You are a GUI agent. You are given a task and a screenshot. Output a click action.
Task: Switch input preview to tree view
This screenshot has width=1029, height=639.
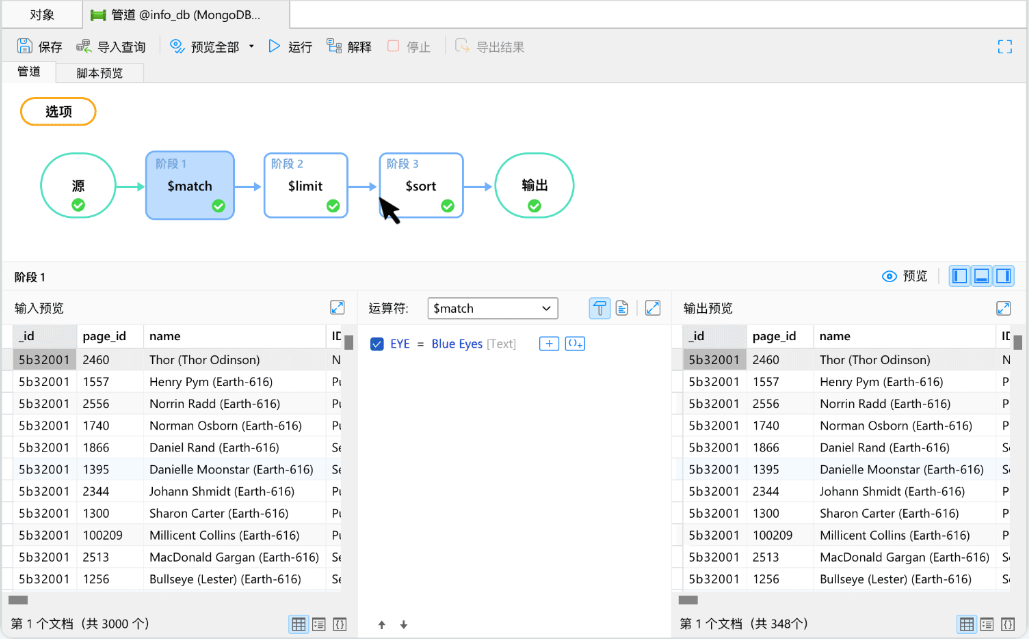pyautogui.click(x=319, y=625)
